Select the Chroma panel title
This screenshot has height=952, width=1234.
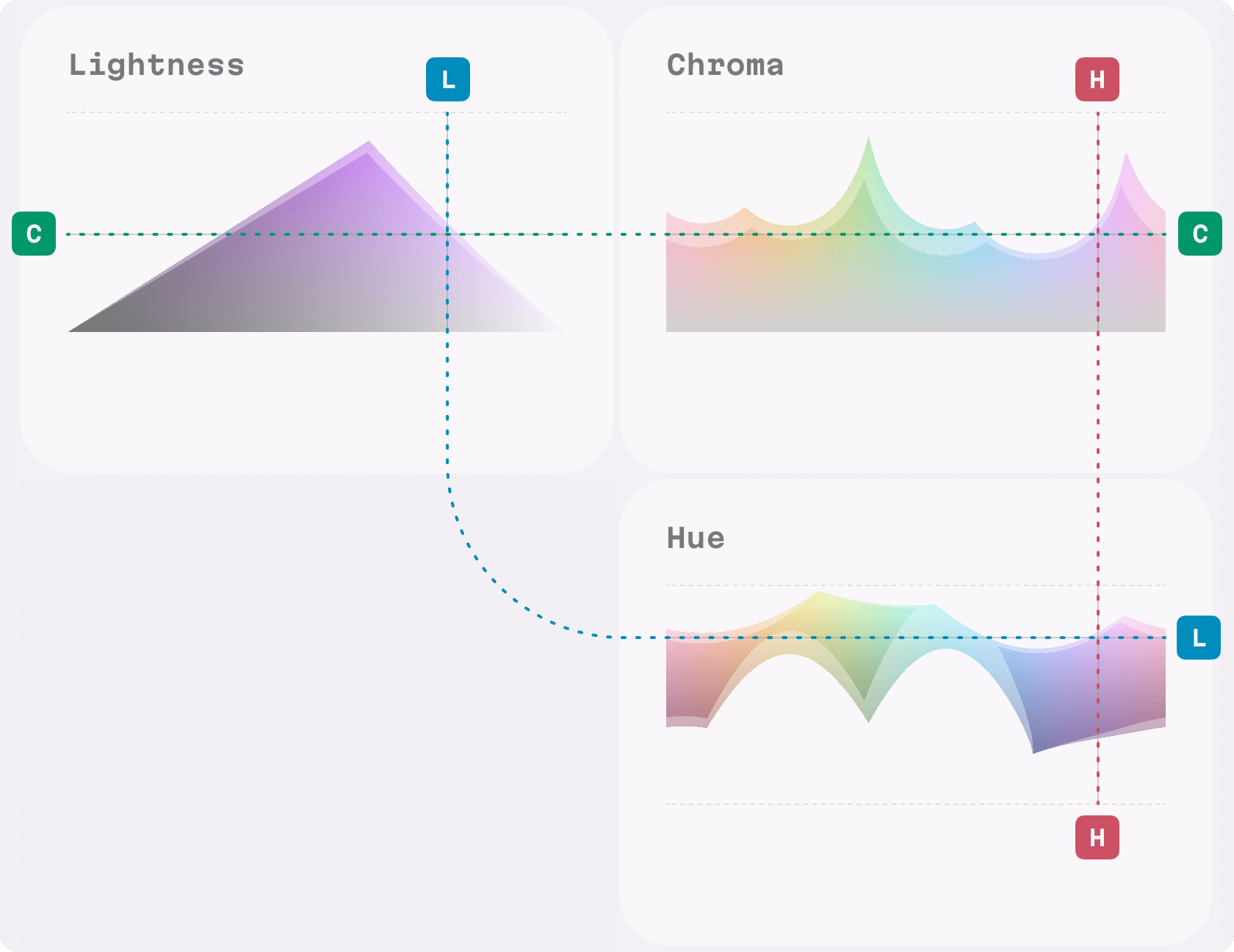[725, 65]
